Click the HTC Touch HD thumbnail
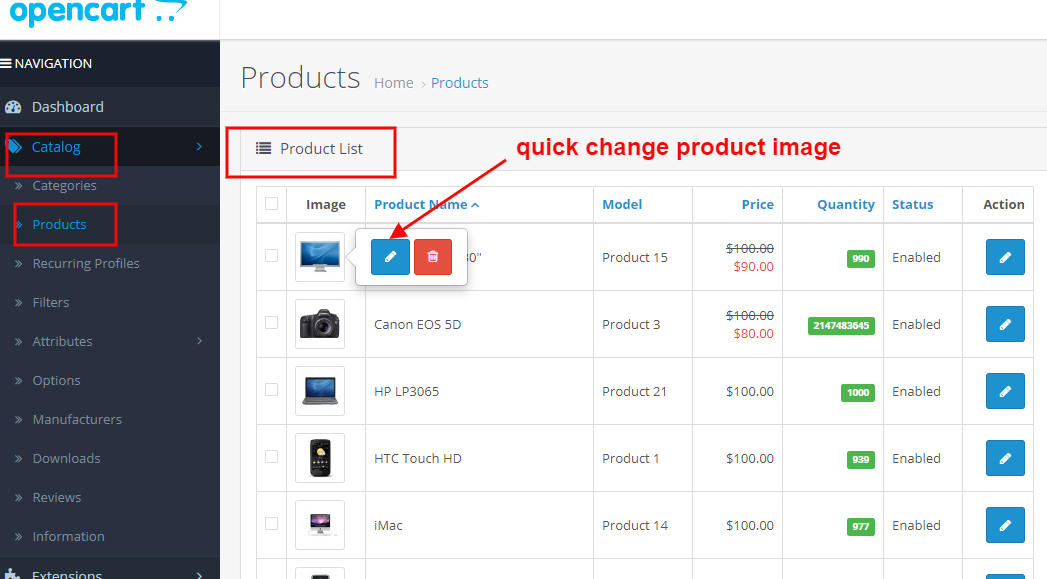1047x579 pixels. click(320, 458)
